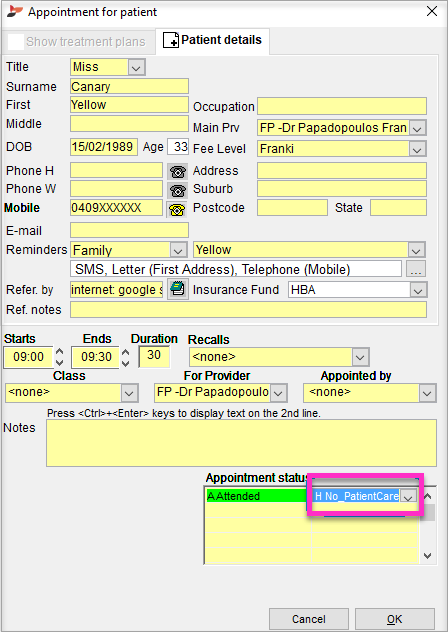Image resolution: width=448 pixels, height=632 pixels.
Task: Decrease the Ends time with down arrow
Action: (x=126, y=363)
